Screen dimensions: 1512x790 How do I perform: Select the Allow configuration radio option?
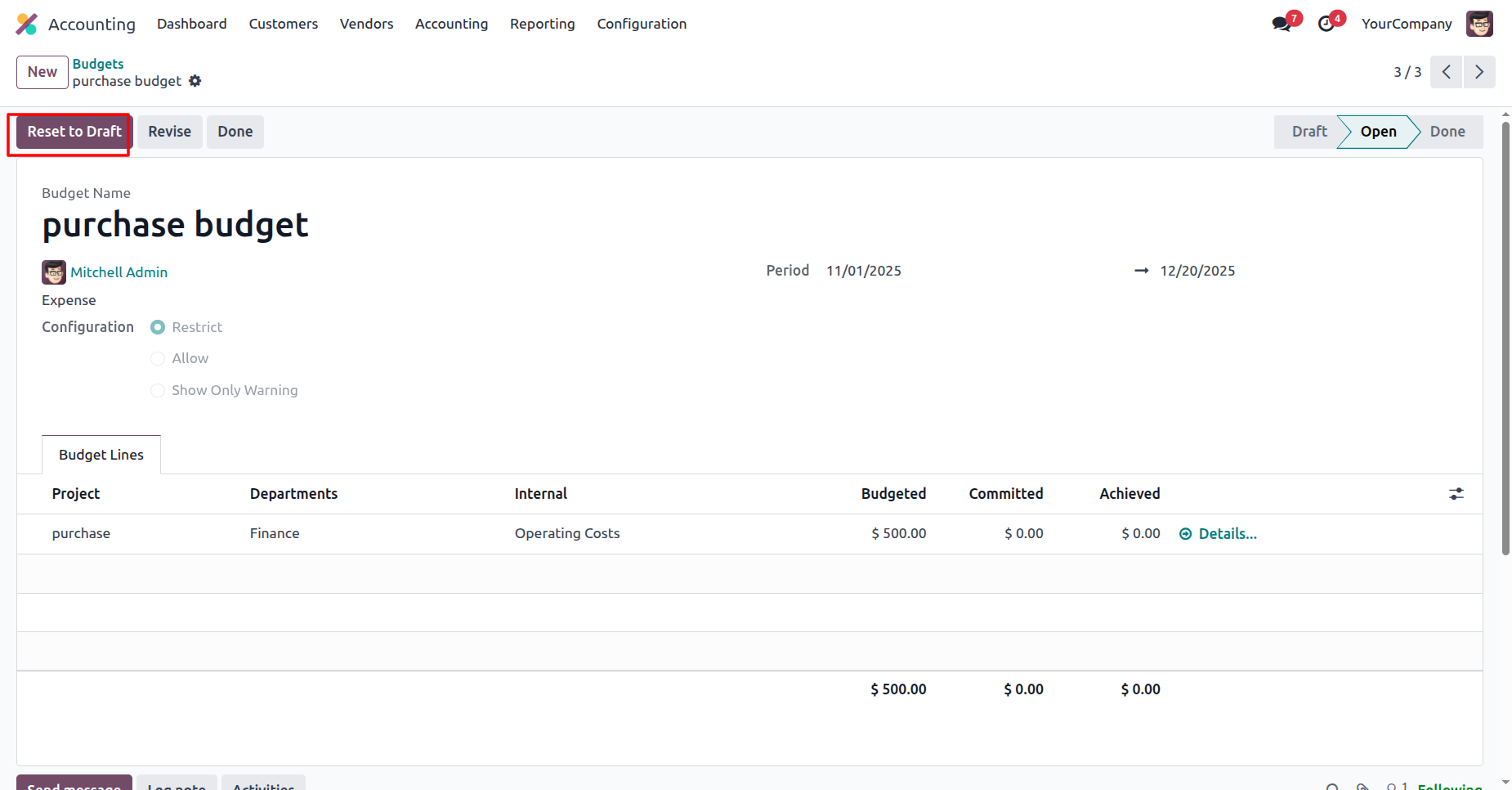tap(158, 358)
